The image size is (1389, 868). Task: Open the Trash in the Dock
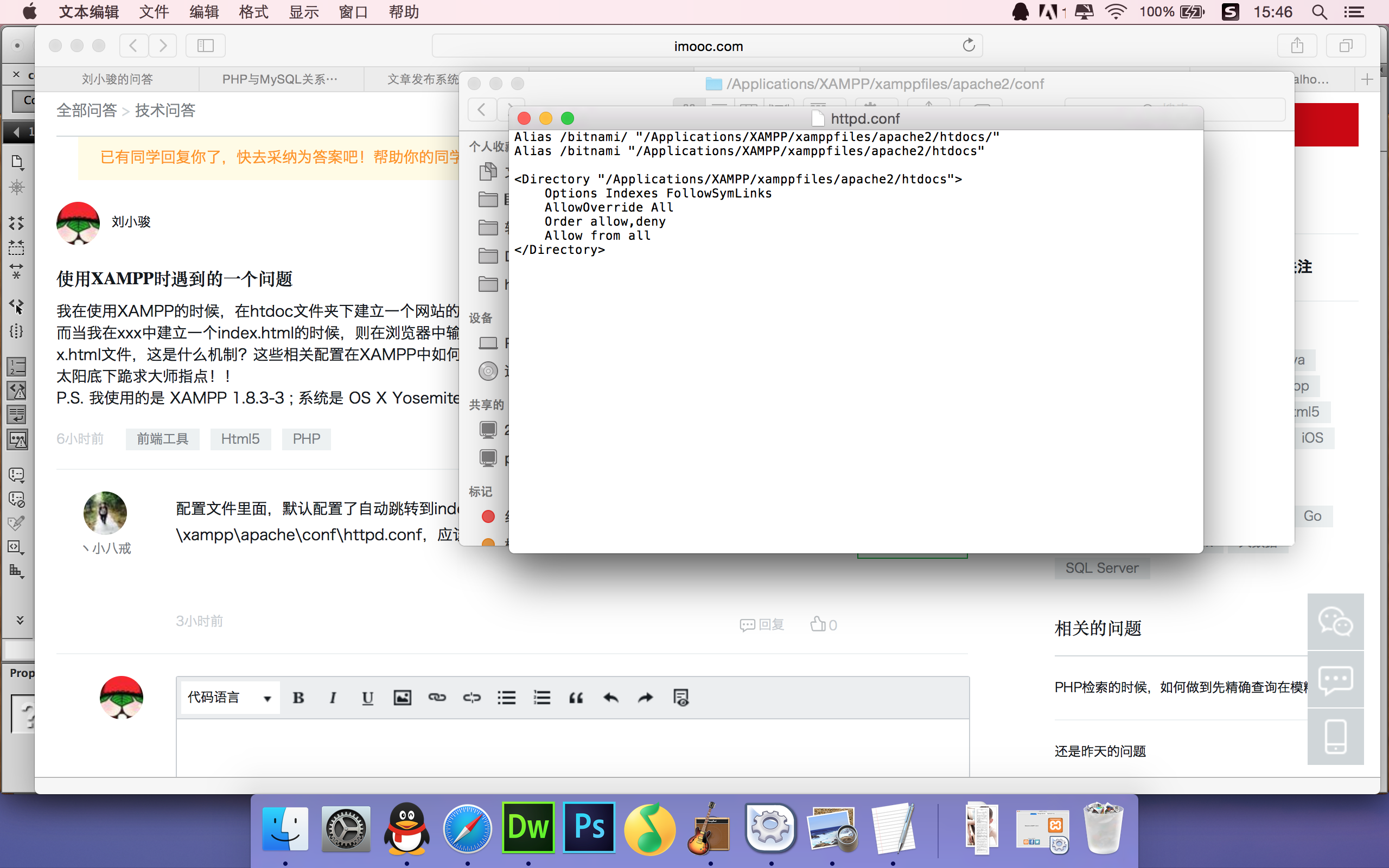point(1103,829)
